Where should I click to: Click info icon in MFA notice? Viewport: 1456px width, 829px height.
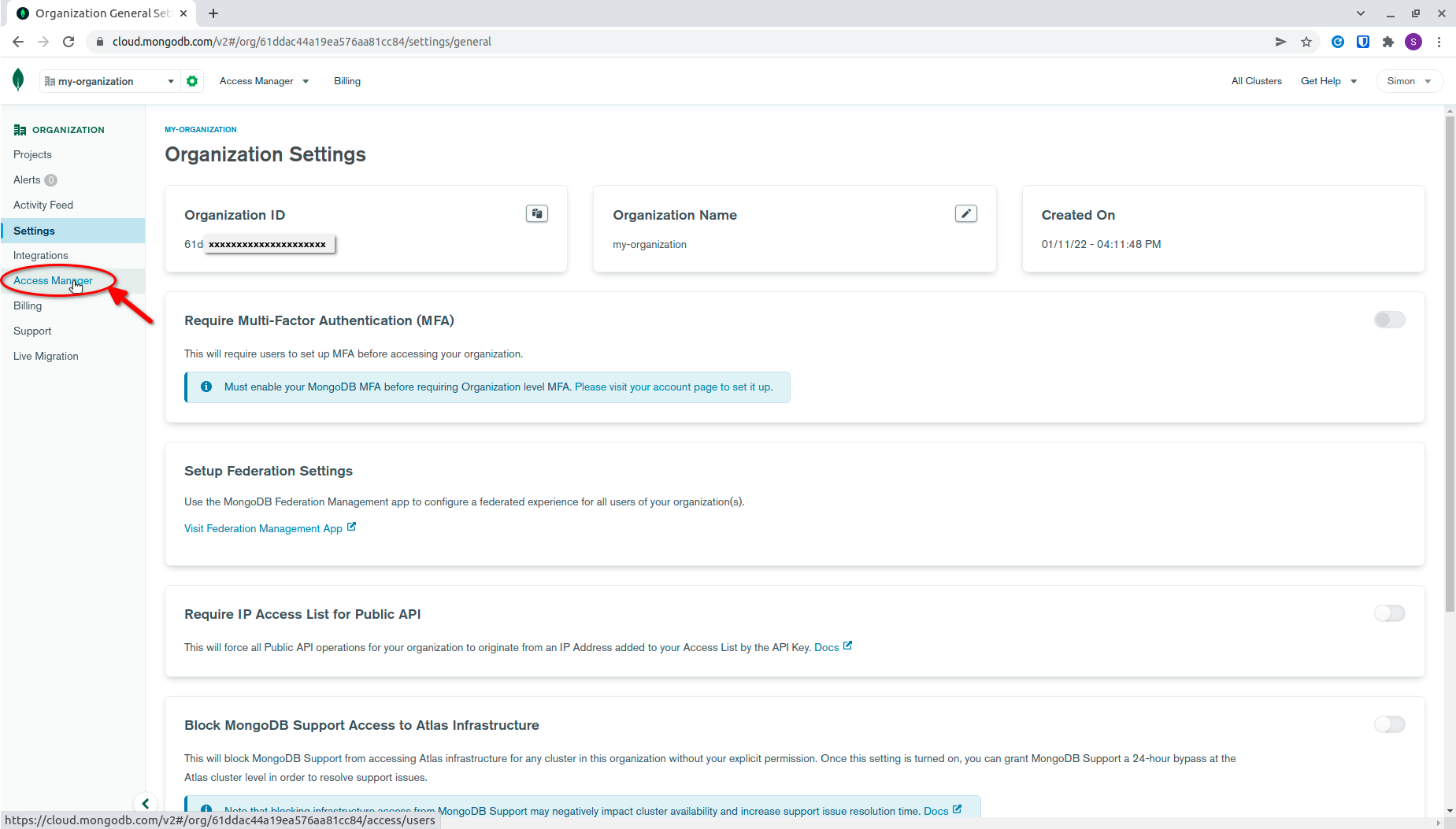coord(206,387)
